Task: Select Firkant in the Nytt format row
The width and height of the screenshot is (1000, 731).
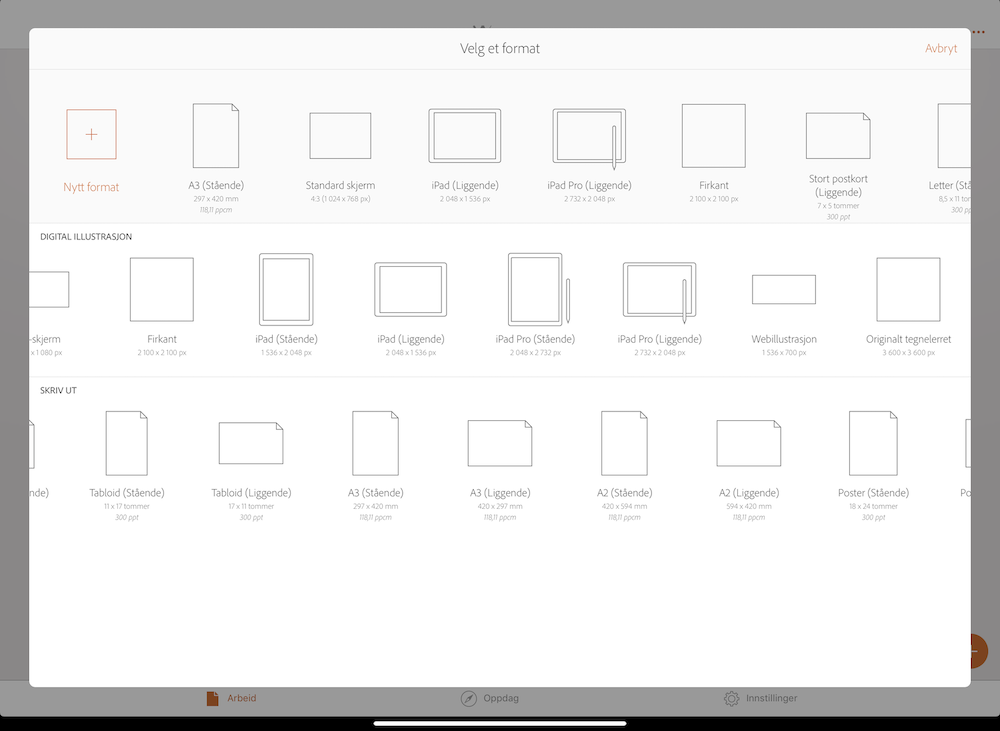Action: point(714,154)
